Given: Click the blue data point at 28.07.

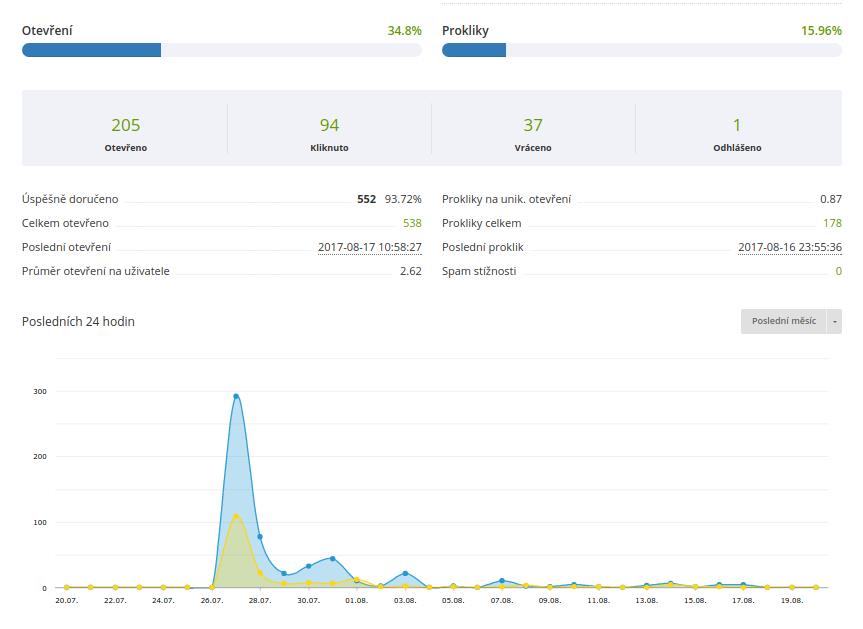Looking at the screenshot, I should click(x=260, y=537).
